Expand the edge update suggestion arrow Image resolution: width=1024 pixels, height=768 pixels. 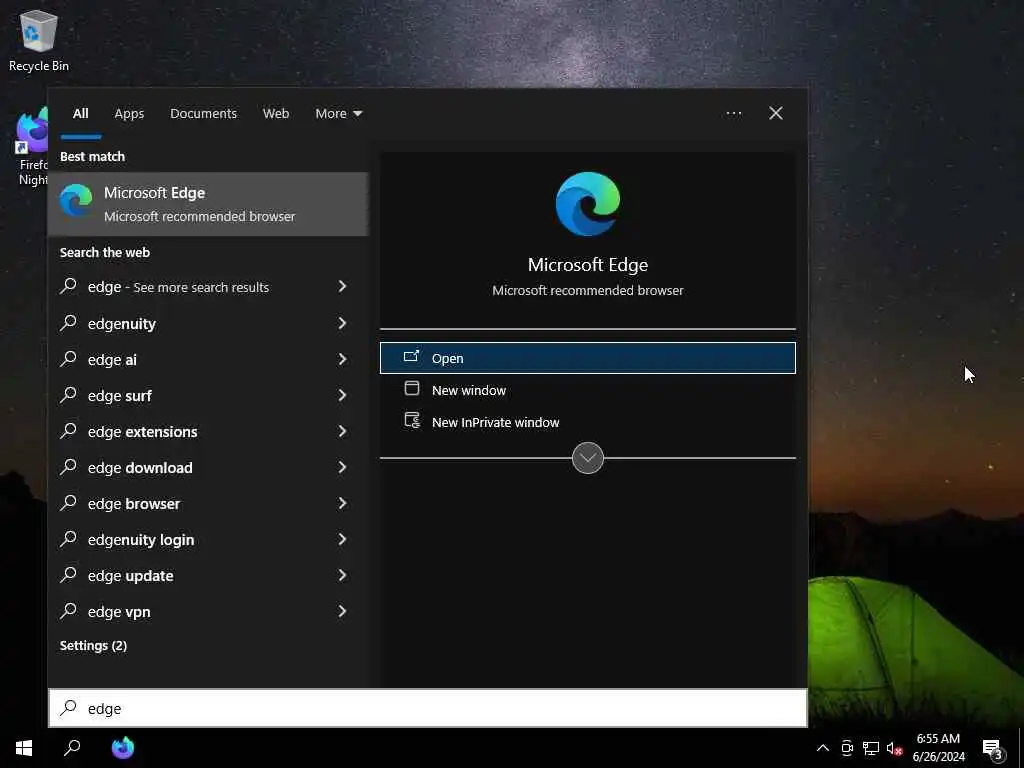pyautogui.click(x=342, y=575)
